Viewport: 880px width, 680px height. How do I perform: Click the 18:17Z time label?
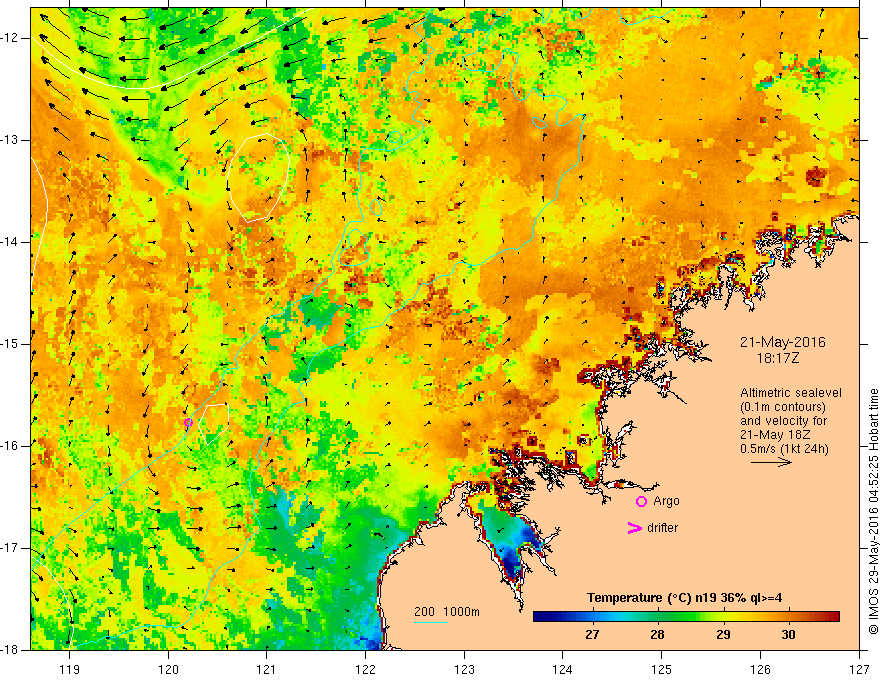(x=777, y=357)
